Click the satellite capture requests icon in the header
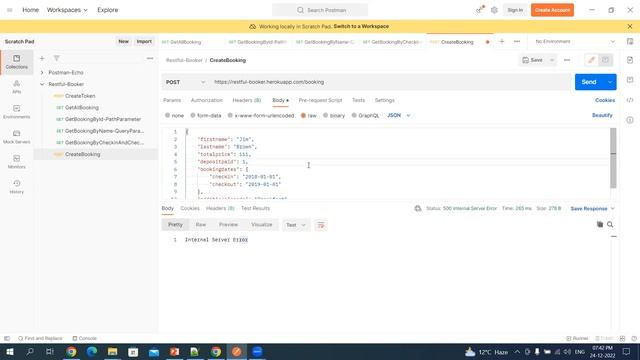The height and width of the screenshot is (360, 640). 480,10
